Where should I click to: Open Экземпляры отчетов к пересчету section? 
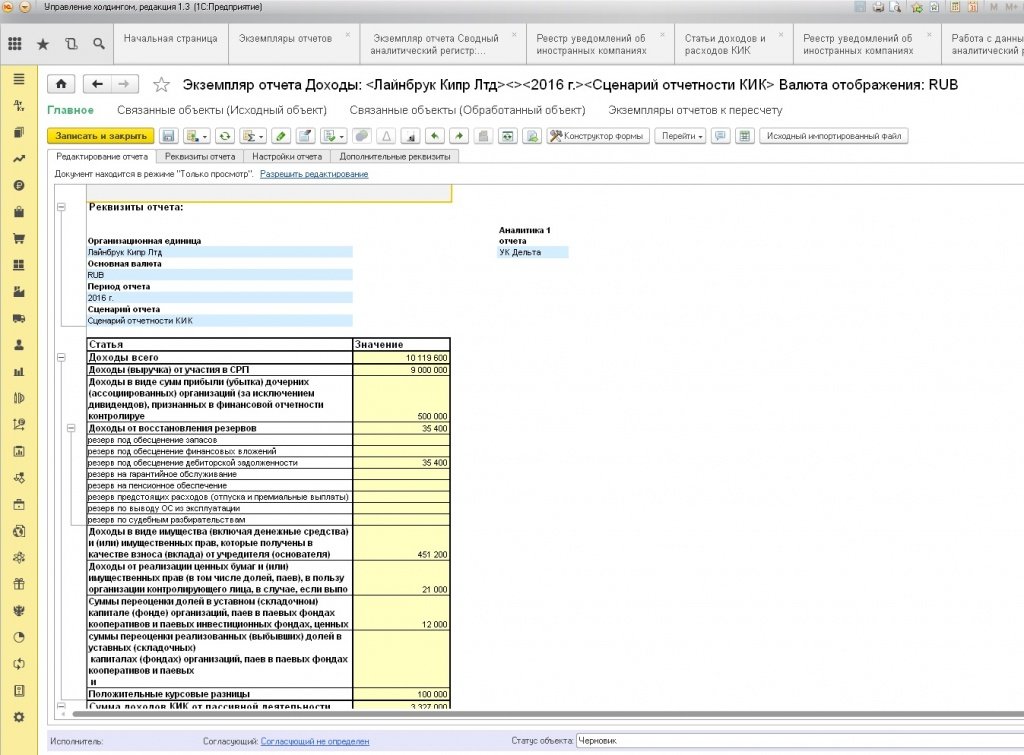point(695,110)
